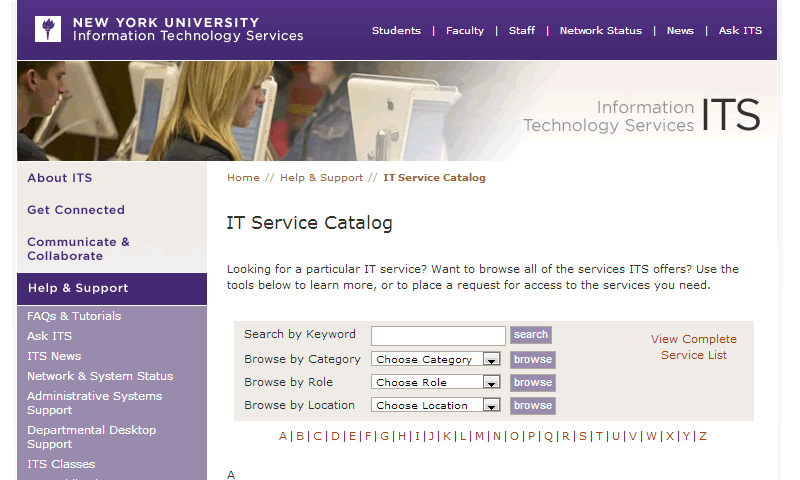
Task: Click the ITS header banner image
Action: (397, 111)
